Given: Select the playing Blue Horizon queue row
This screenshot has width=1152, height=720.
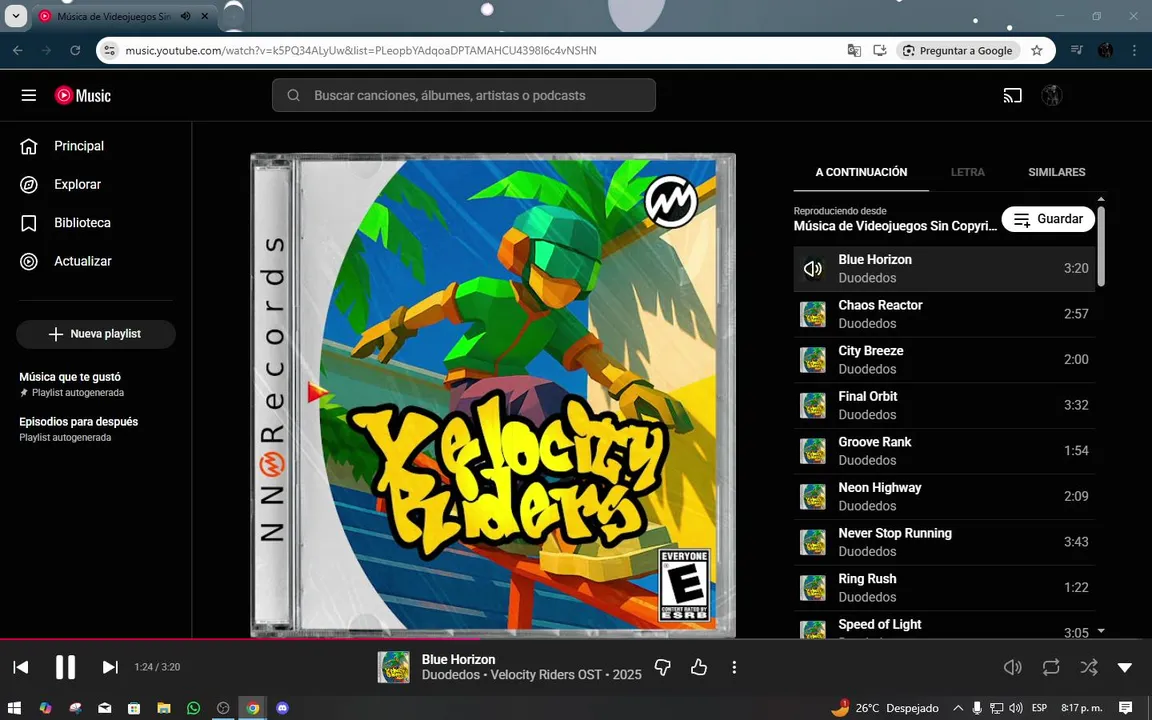Looking at the screenshot, I should 944,269.
